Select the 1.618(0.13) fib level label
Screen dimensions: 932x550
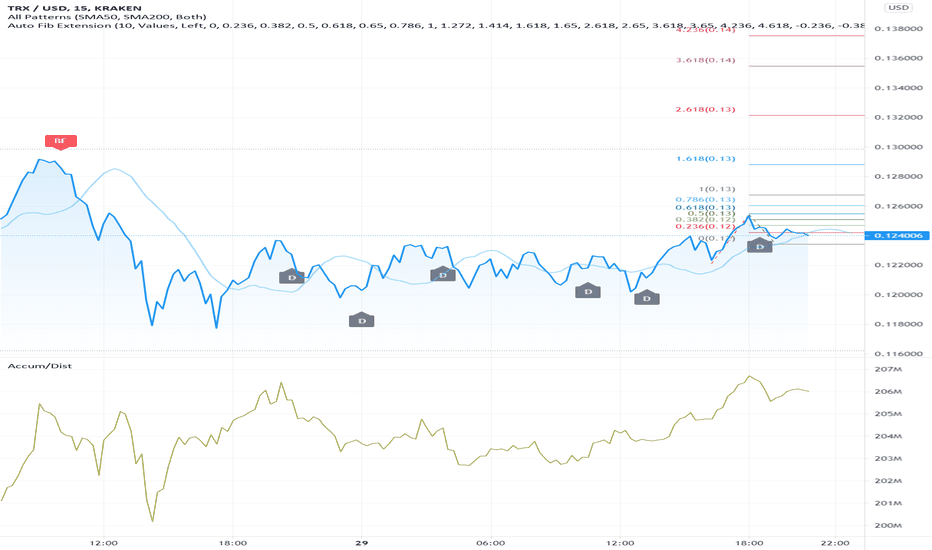pyautogui.click(x=706, y=159)
